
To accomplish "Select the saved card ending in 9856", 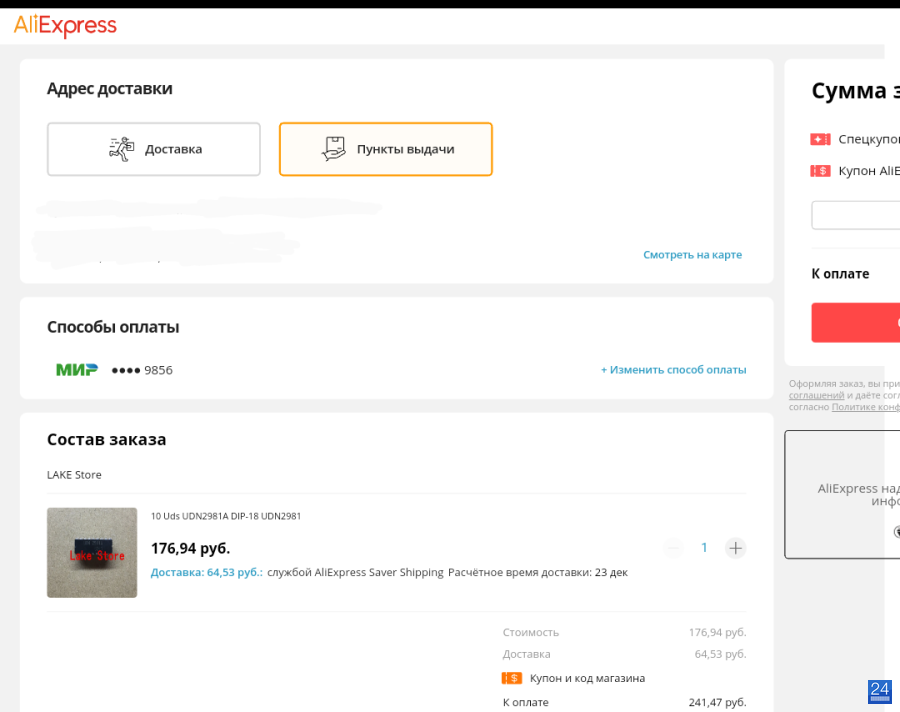I will click(x=142, y=370).
